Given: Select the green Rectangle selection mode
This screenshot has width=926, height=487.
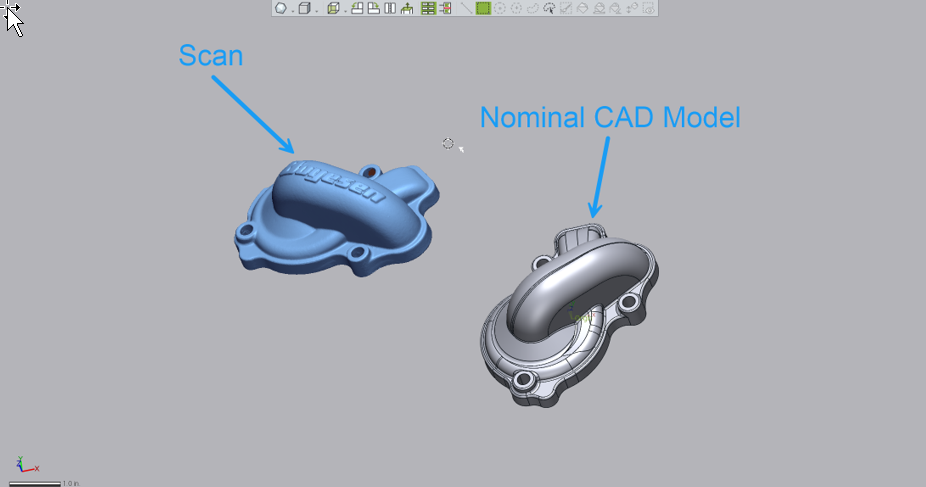Looking at the screenshot, I should point(483,8).
